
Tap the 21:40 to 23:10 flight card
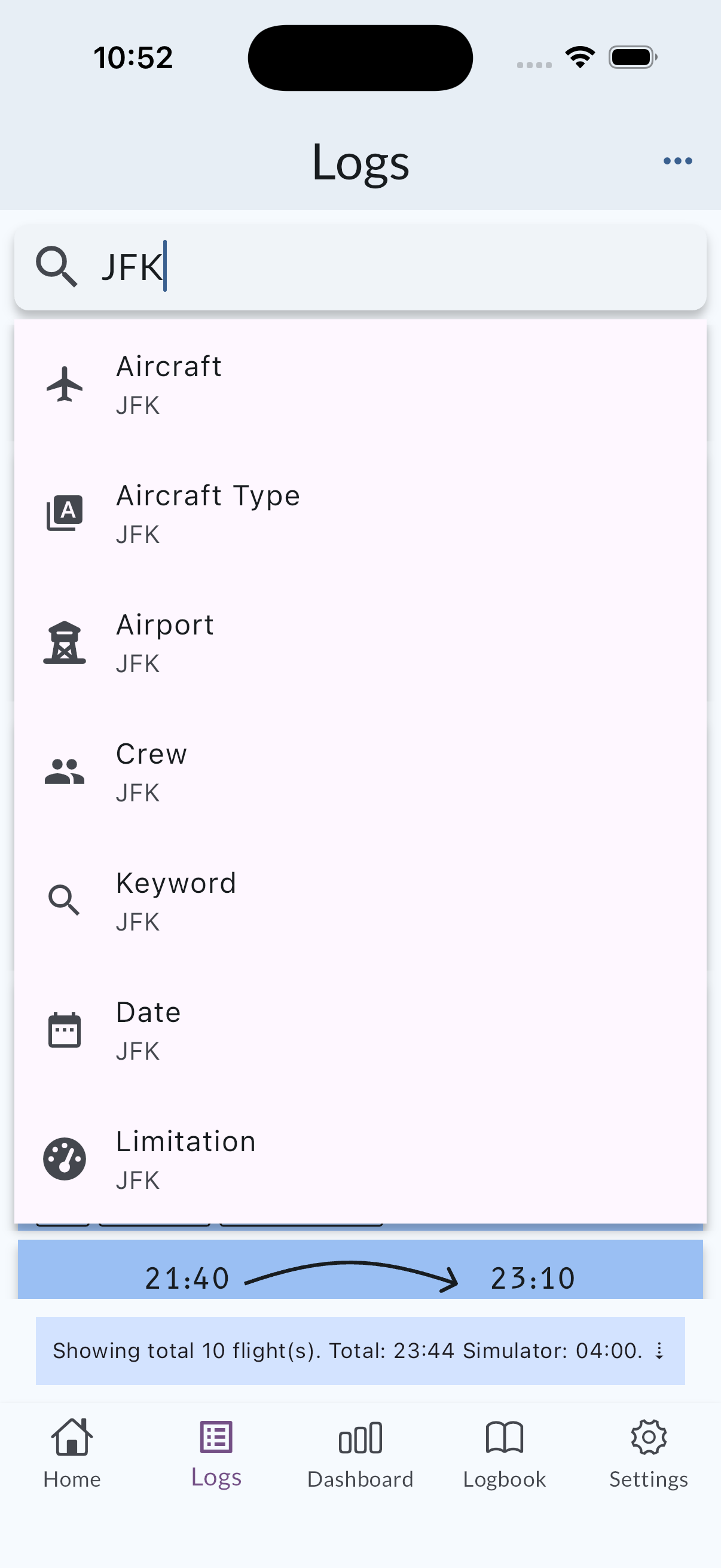tap(360, 1273)
